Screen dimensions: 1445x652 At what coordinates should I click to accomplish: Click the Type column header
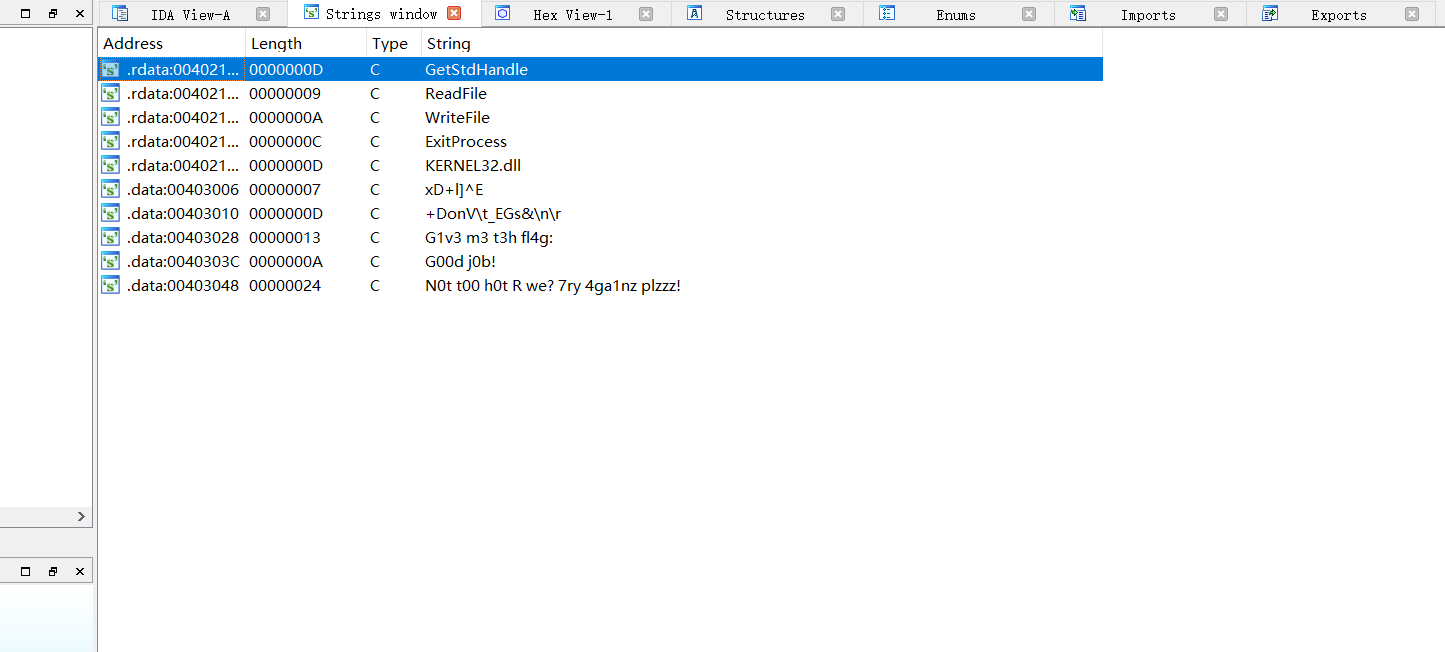(389, 44)
